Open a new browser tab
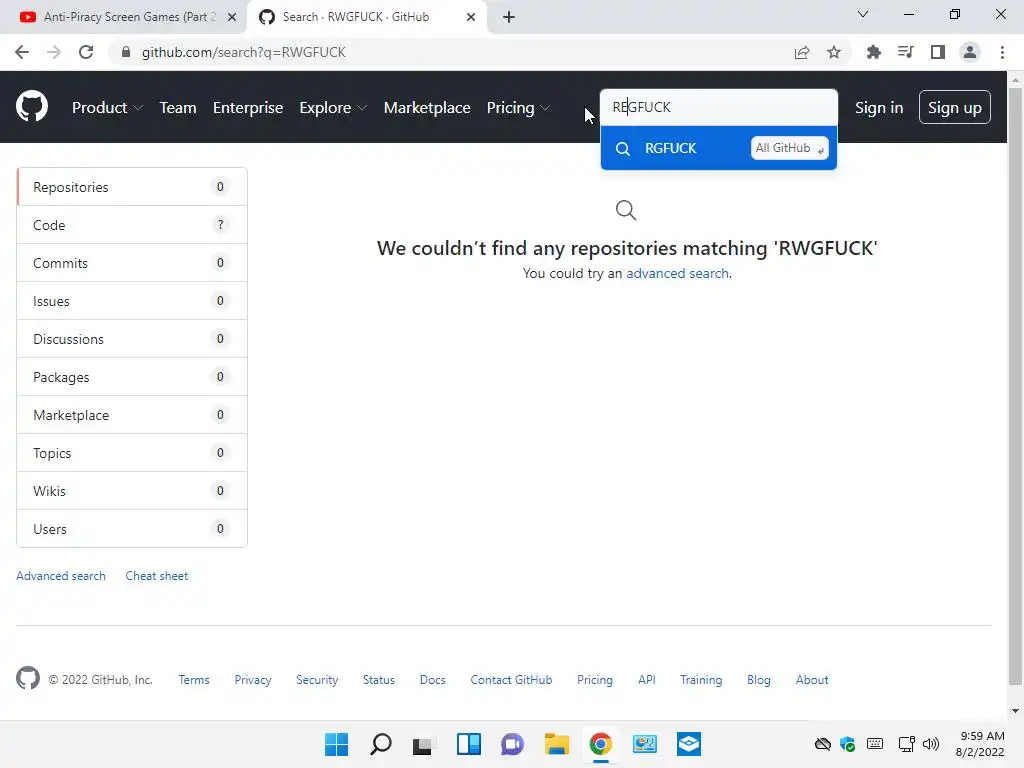This screenshot has width=1024, height=768. (509, 17)
